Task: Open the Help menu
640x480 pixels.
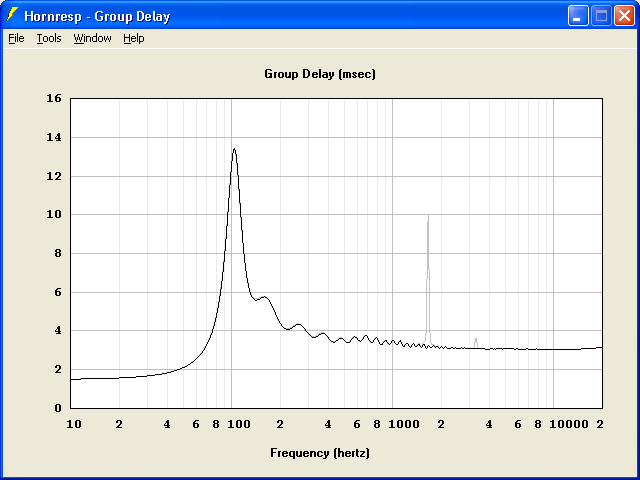Action: click(134, 38)
